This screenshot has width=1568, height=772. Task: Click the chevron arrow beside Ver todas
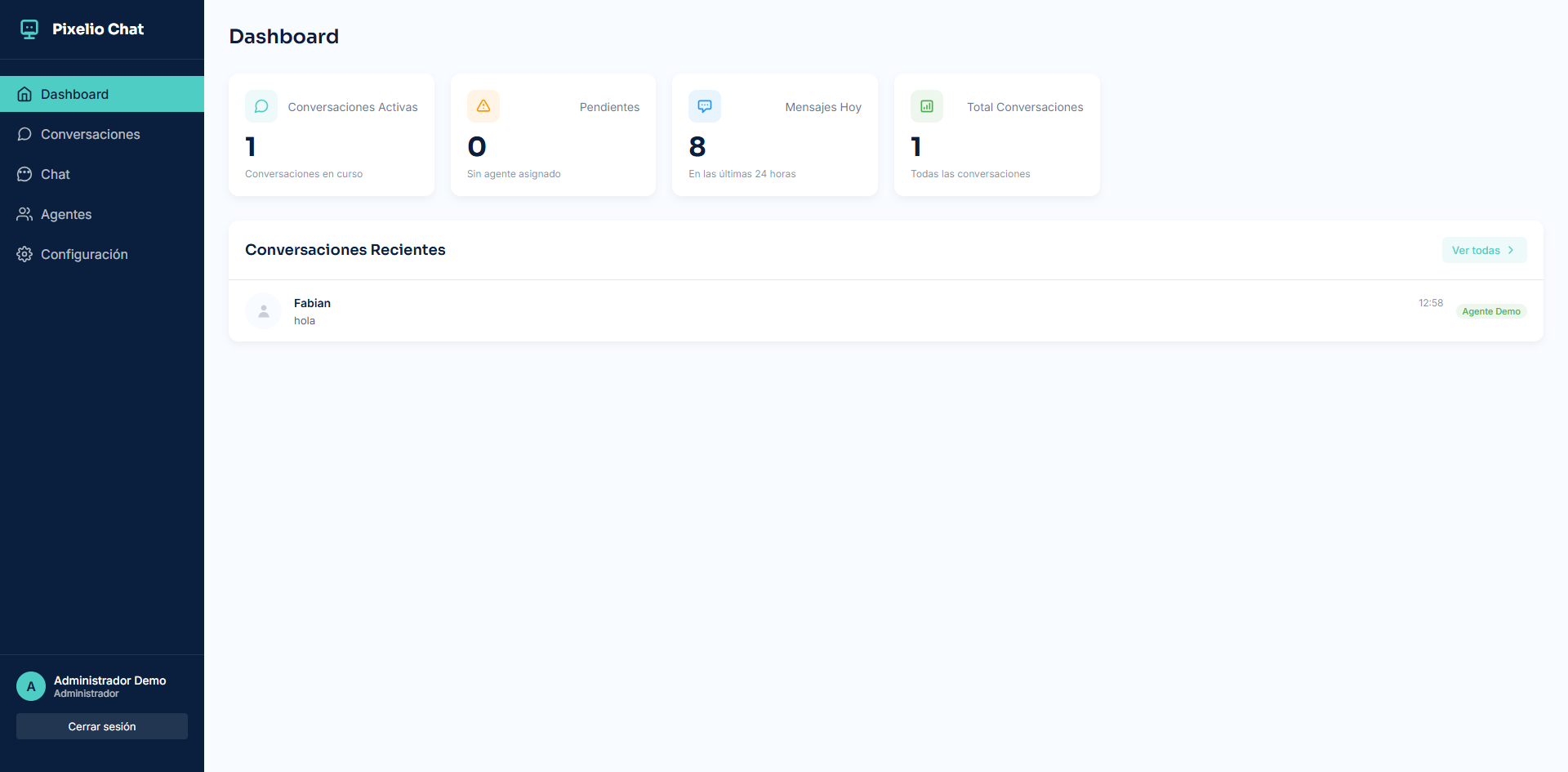pos(1511,250)
